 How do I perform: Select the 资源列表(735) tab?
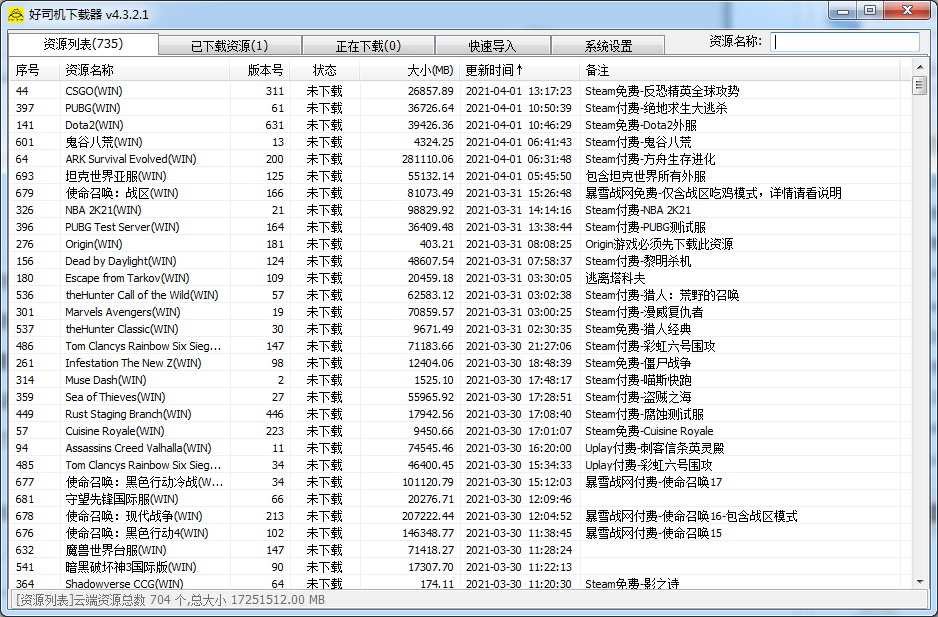point(84,45)
